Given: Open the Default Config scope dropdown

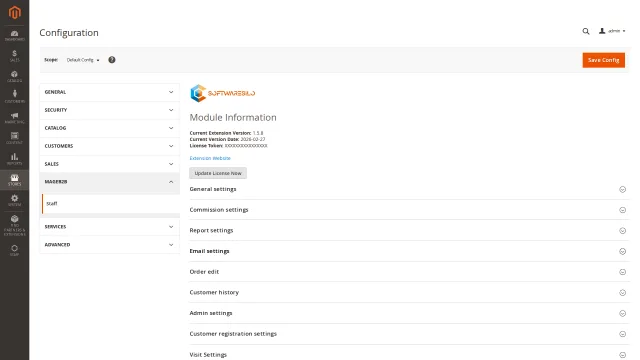Looking at the screenshot, I should [x=83, y=60].
